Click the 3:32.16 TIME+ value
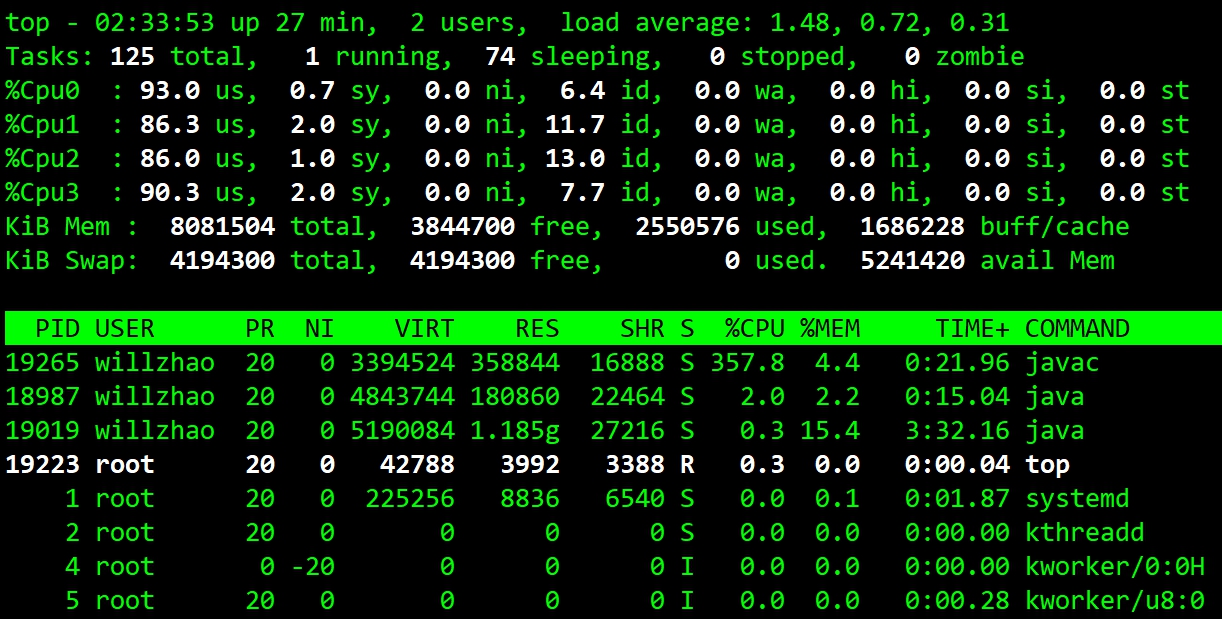The height and width of the screenshot is (619, 1222). (958, 430)
